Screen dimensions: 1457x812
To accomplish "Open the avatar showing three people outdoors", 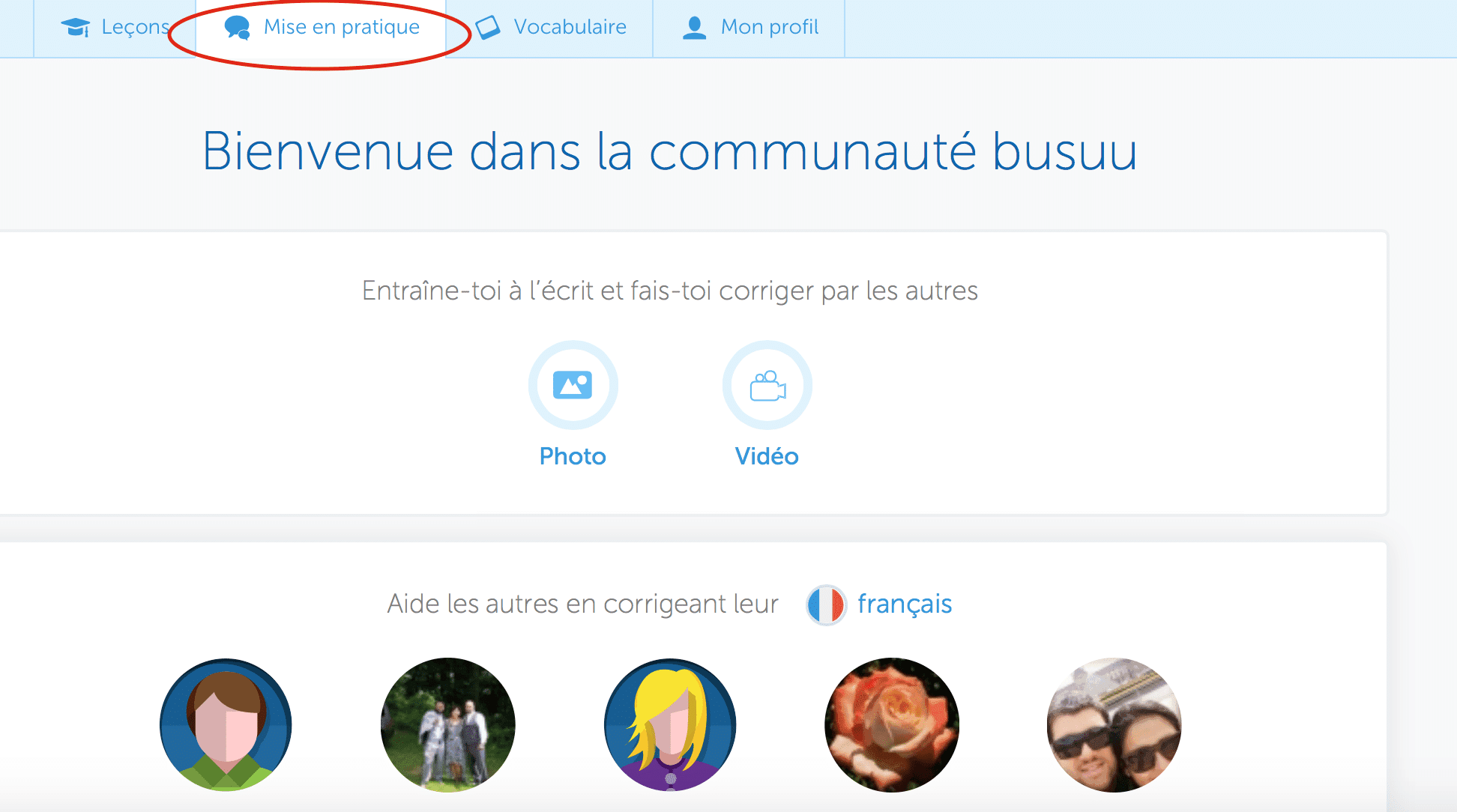I will click(x=448, y=724).
